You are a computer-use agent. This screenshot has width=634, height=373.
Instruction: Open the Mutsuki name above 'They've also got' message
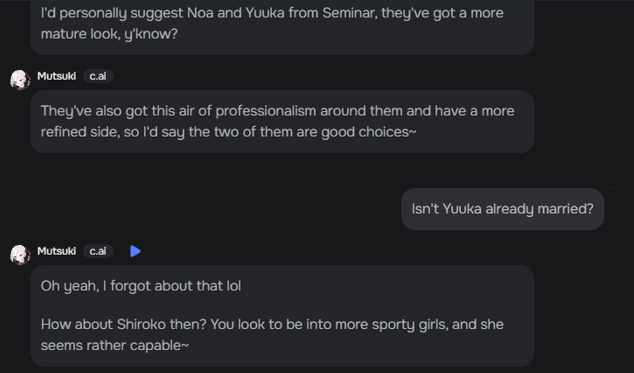[57, 76]
